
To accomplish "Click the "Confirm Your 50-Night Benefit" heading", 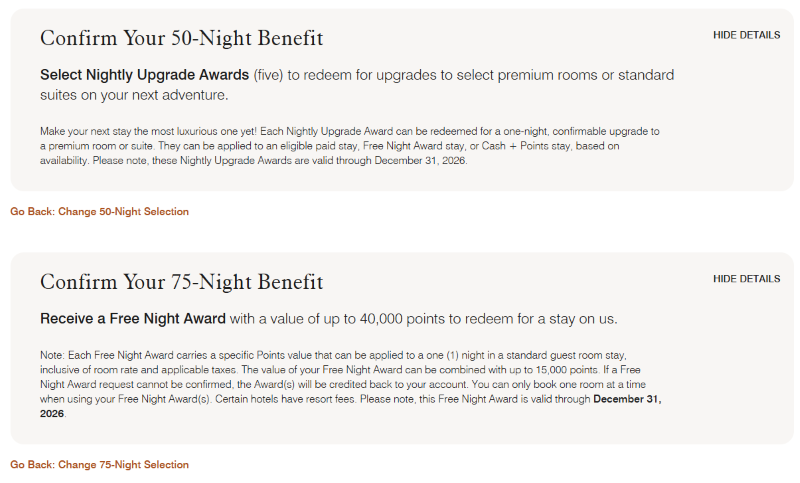I will click(x=181, y=39).
